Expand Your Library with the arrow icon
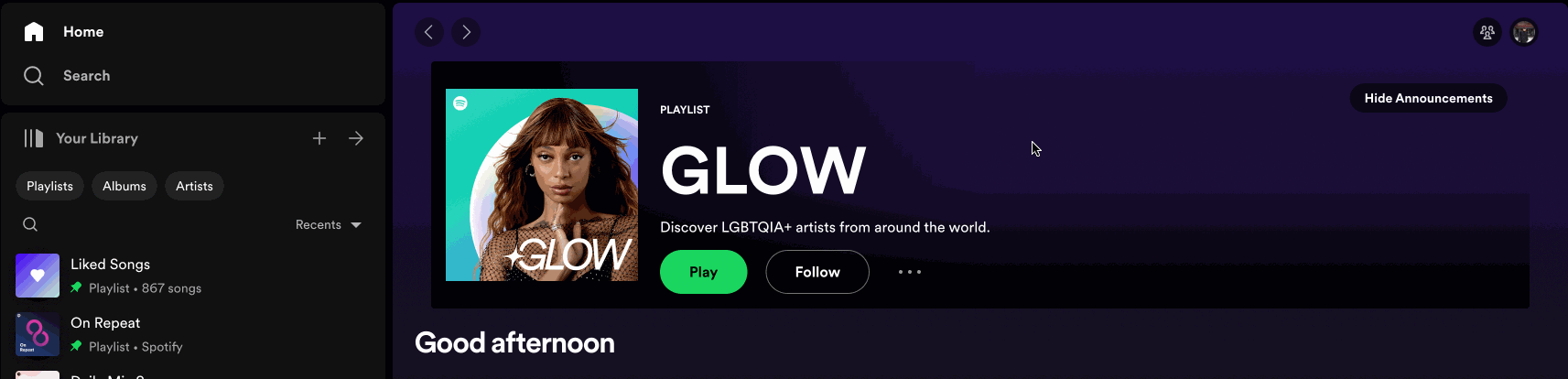The width and height of the screenshot is (1568, 379). [356, 138]
